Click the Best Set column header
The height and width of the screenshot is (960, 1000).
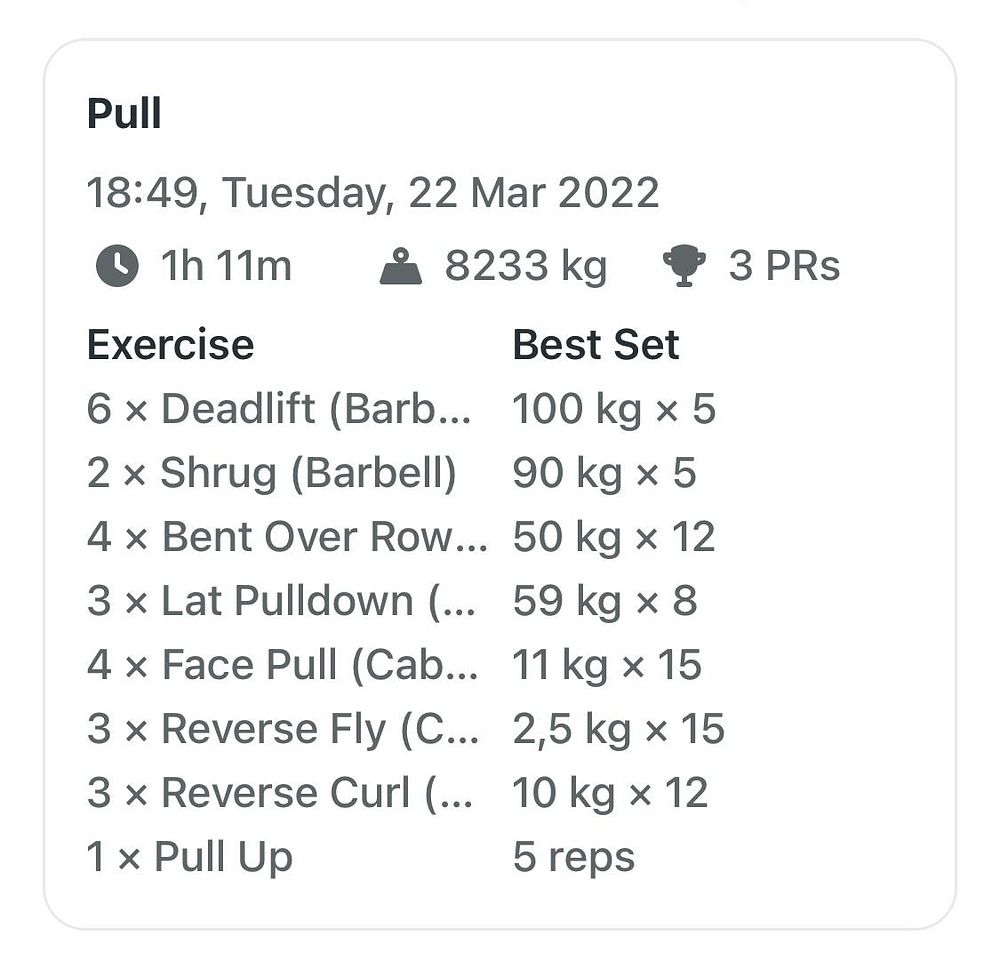(596, 345)
